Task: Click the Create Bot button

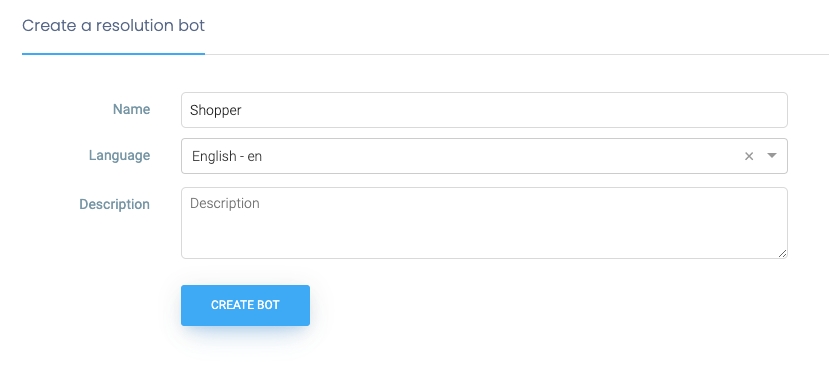Action: [245, 305]
